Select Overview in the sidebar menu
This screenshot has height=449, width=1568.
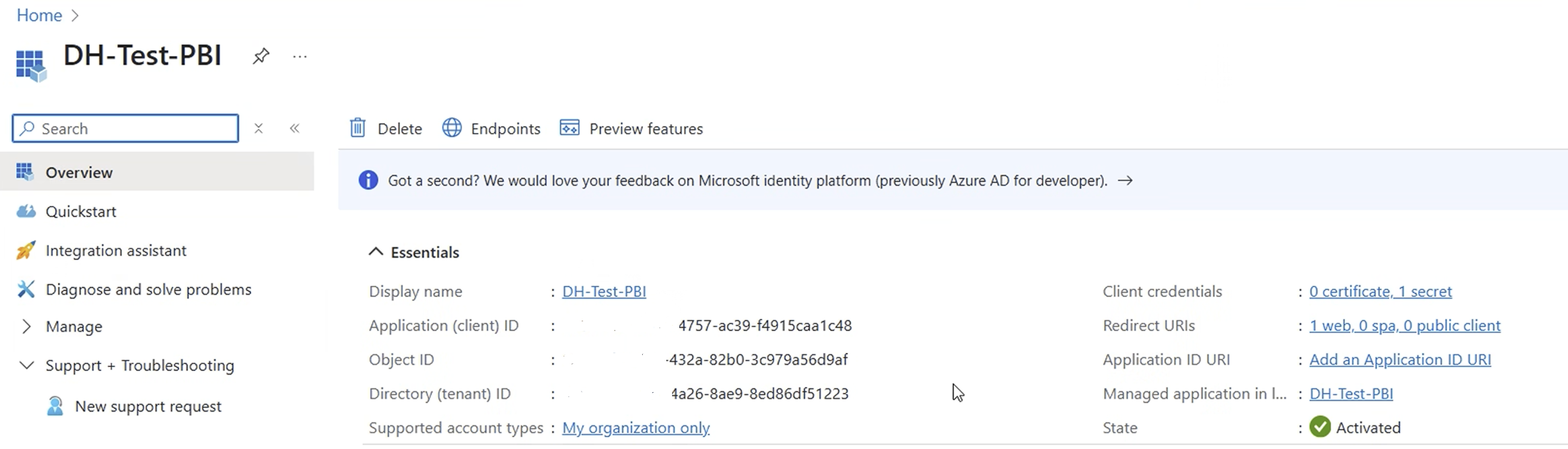(79, 172)
